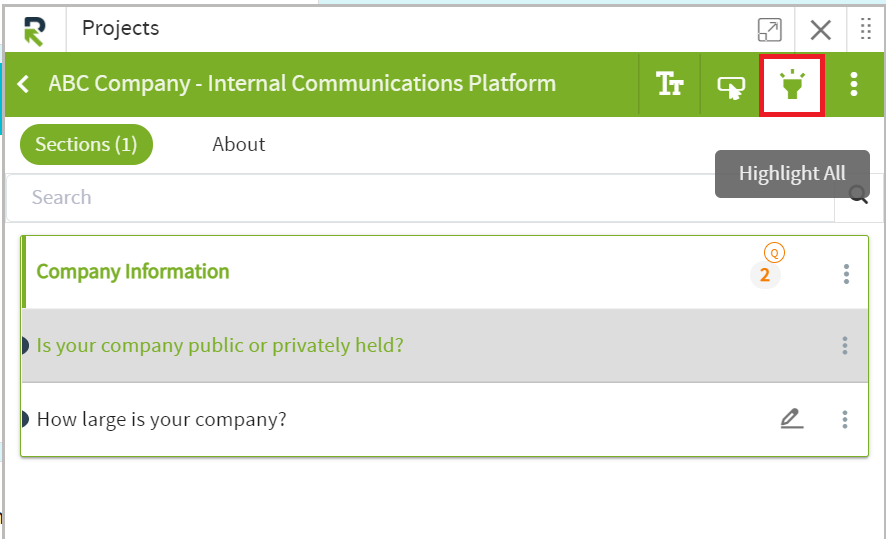Activate the select-on-page cursor icon
The image size is (886, 539).
tap(731, 86)
